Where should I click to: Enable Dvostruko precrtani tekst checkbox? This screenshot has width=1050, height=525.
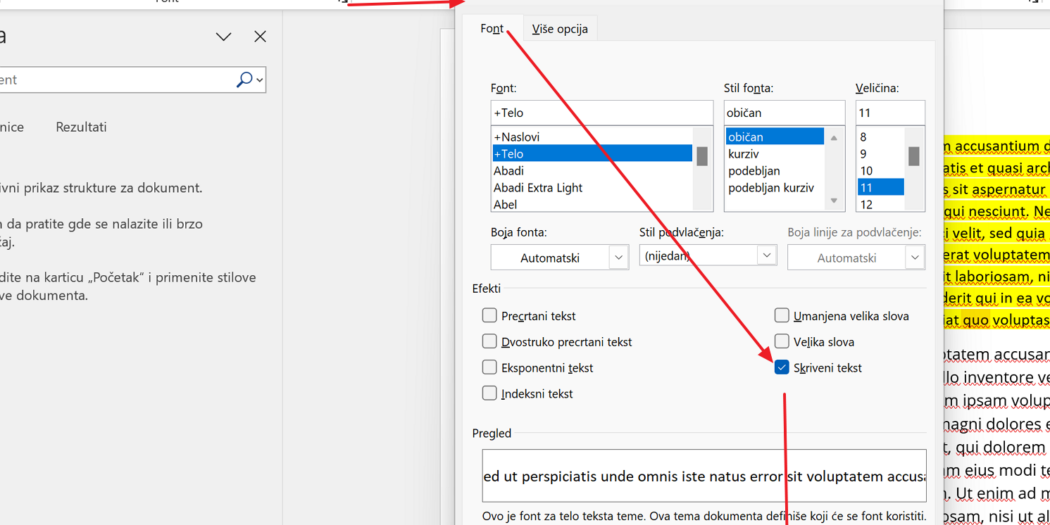point(490,342)
